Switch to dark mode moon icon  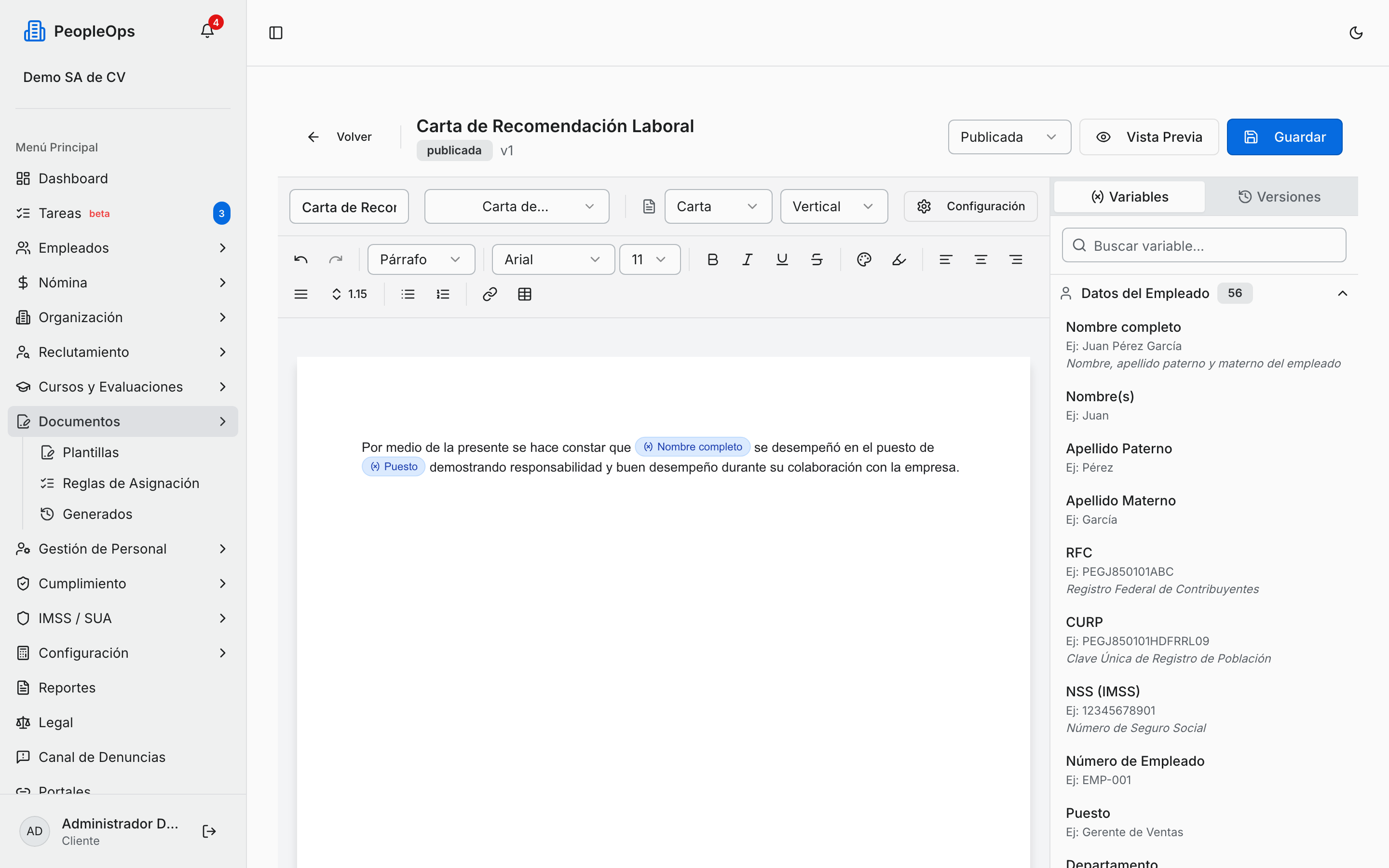(1356, 33)
